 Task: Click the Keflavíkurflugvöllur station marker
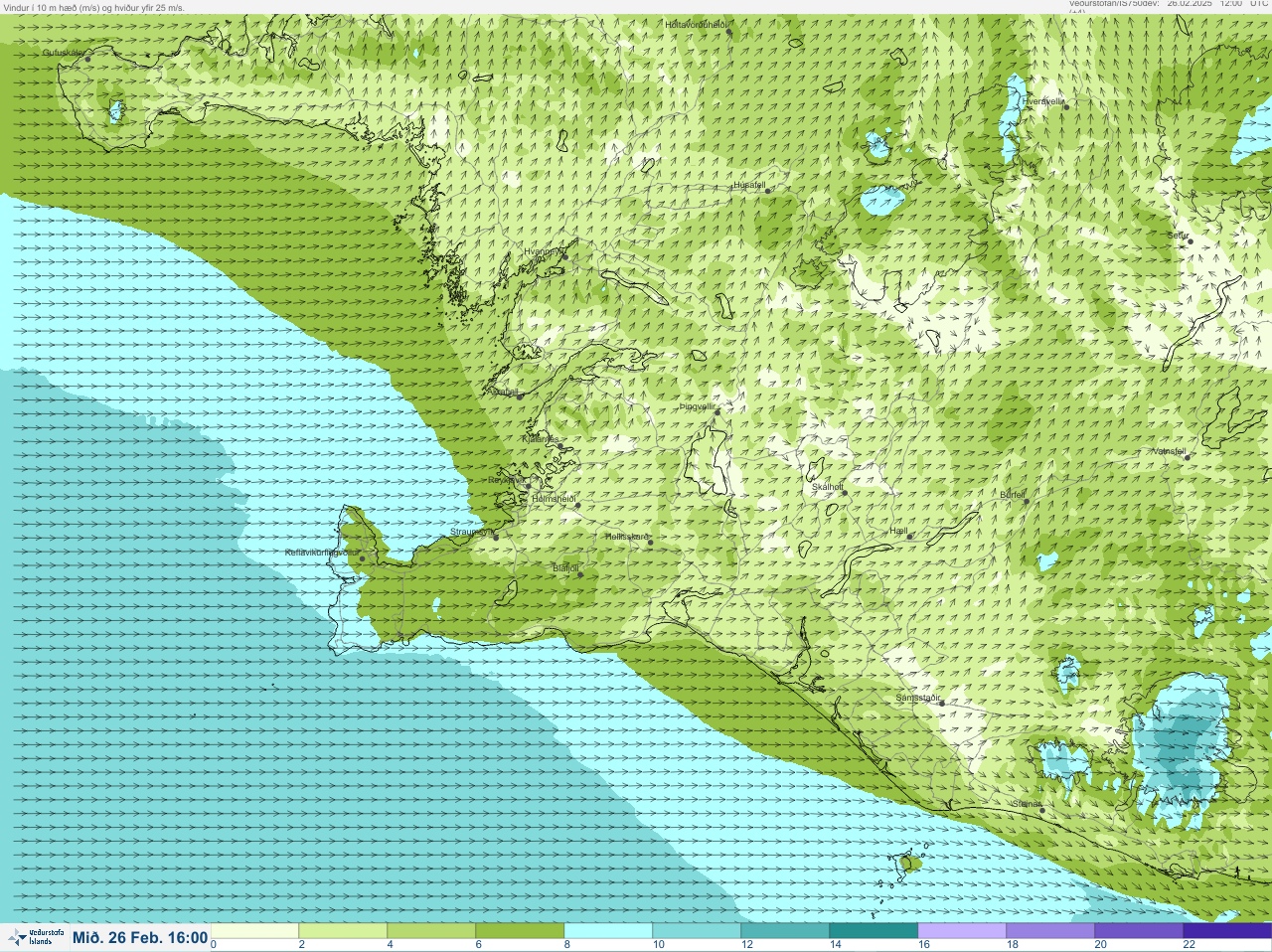point(363,558)
